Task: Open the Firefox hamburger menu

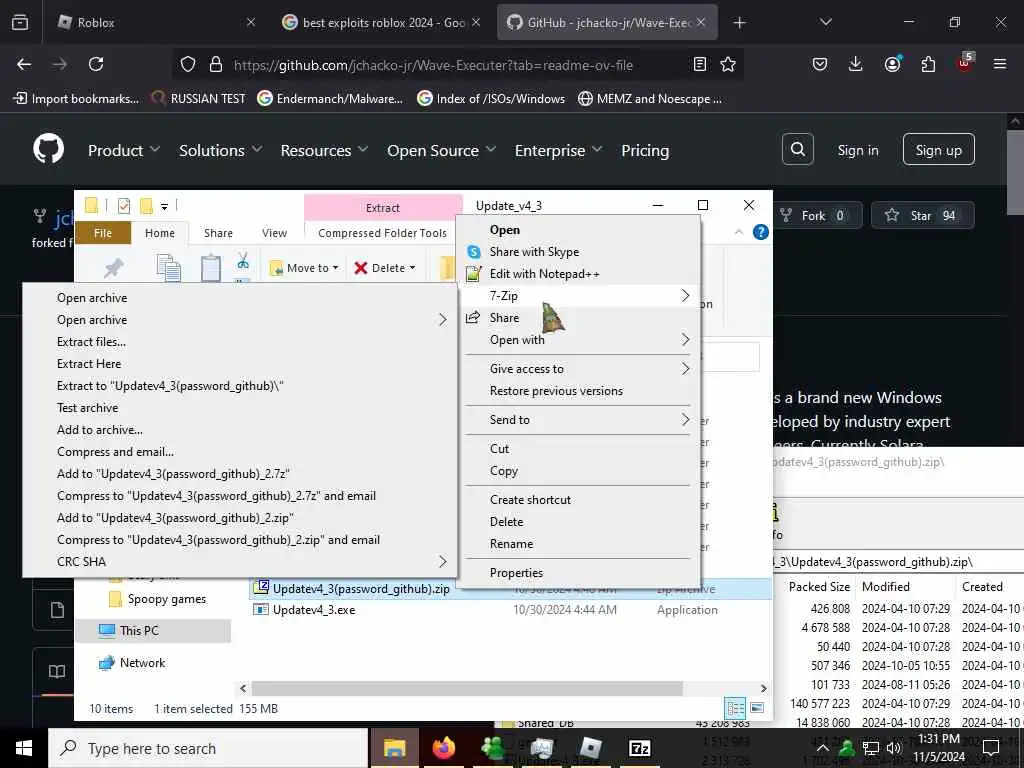Action: [x=1000, y=64]
